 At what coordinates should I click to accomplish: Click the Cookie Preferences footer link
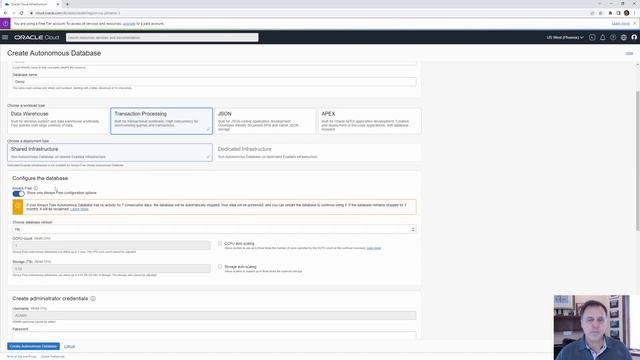coord(53,357)
